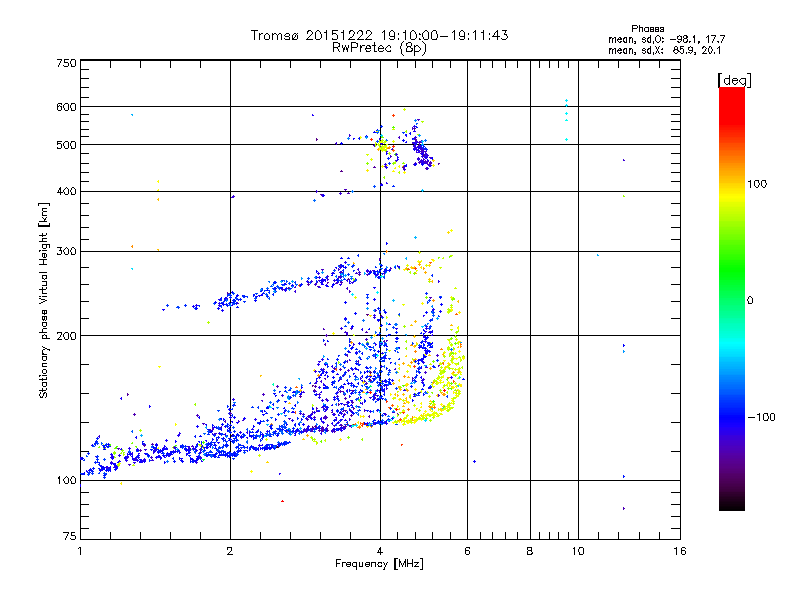Viewport: 800px width, 600px height.
Task: Click y-axis tick label '600'
Action: (x=66, y=107)
